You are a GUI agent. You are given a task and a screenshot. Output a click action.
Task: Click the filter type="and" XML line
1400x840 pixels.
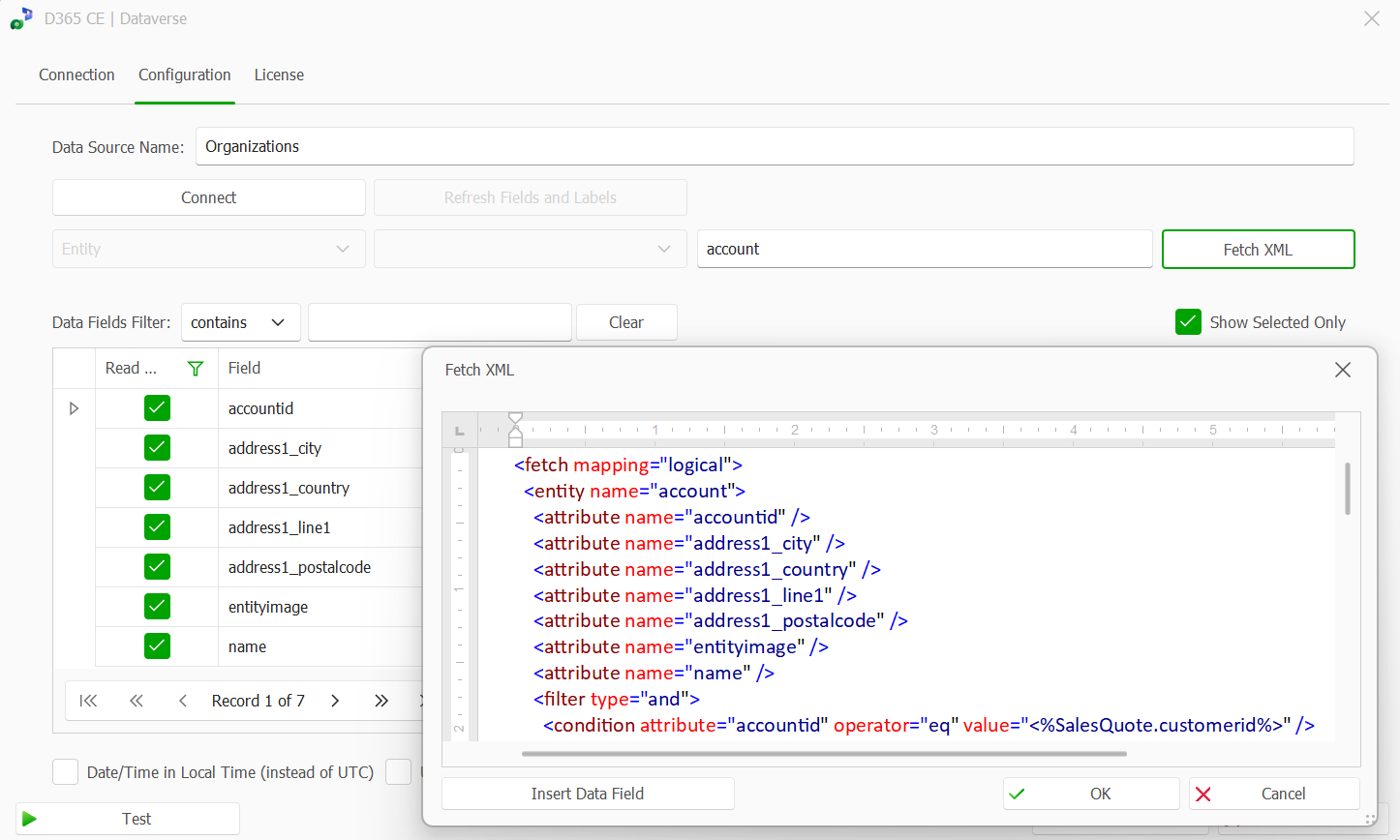(616, 699)
